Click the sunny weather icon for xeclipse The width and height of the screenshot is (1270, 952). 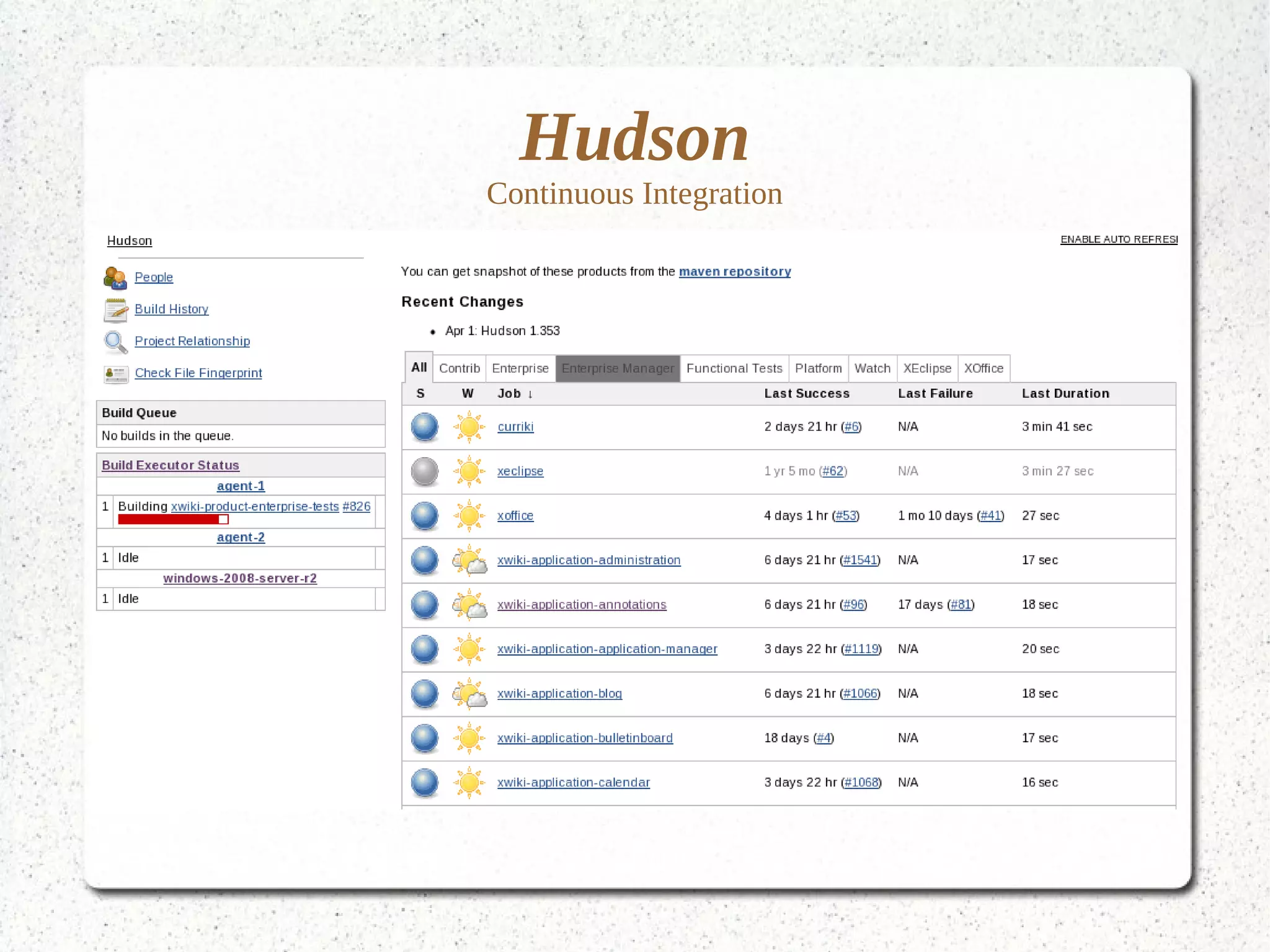point(469,472)
